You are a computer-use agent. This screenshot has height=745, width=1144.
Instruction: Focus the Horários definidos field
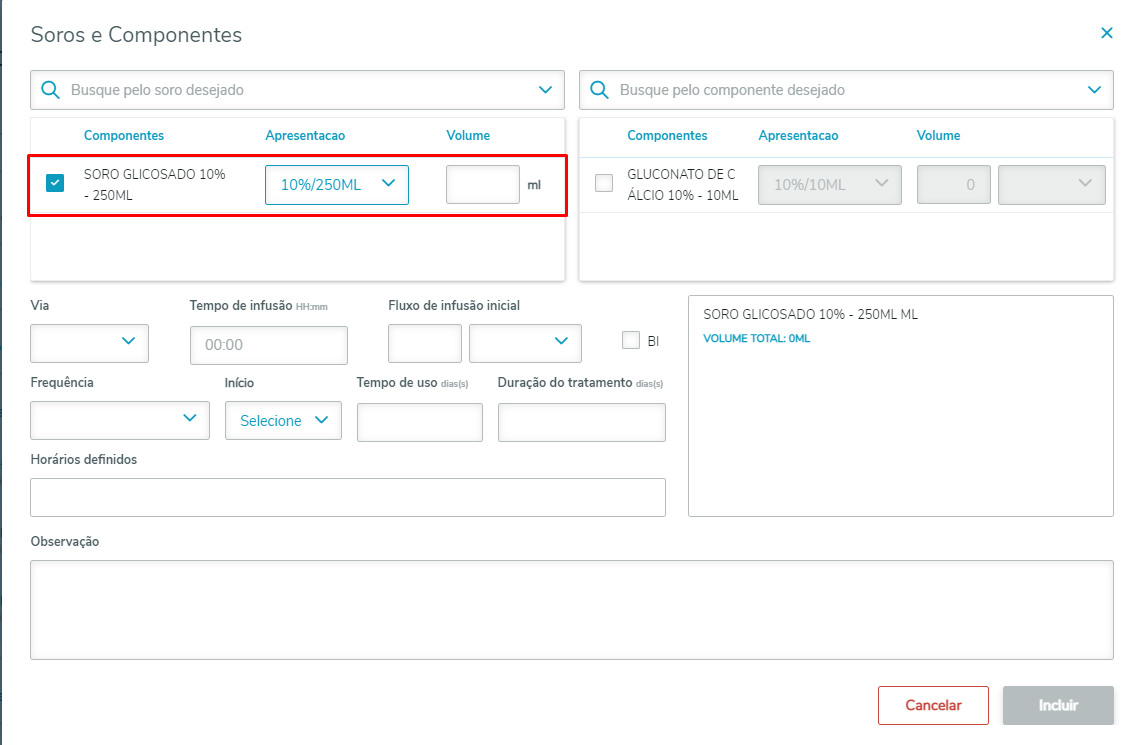point(348,497)
